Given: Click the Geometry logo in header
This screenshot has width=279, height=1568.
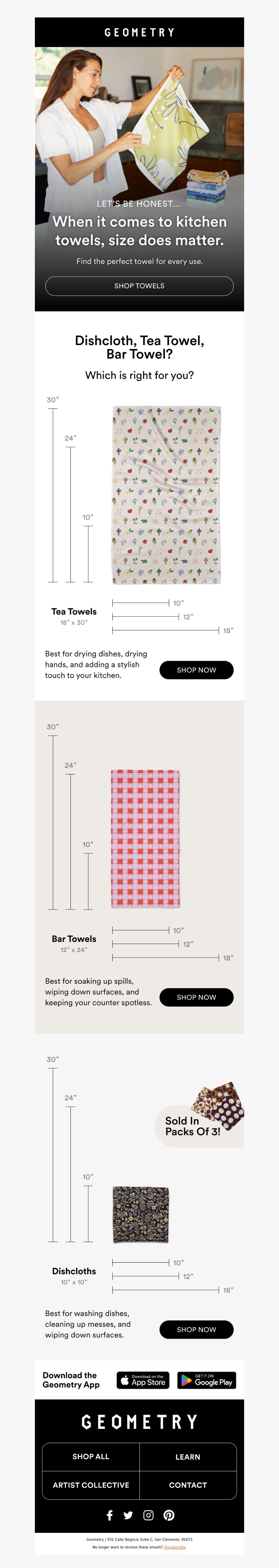Looking at the screenshot, I should click(139, 32).
